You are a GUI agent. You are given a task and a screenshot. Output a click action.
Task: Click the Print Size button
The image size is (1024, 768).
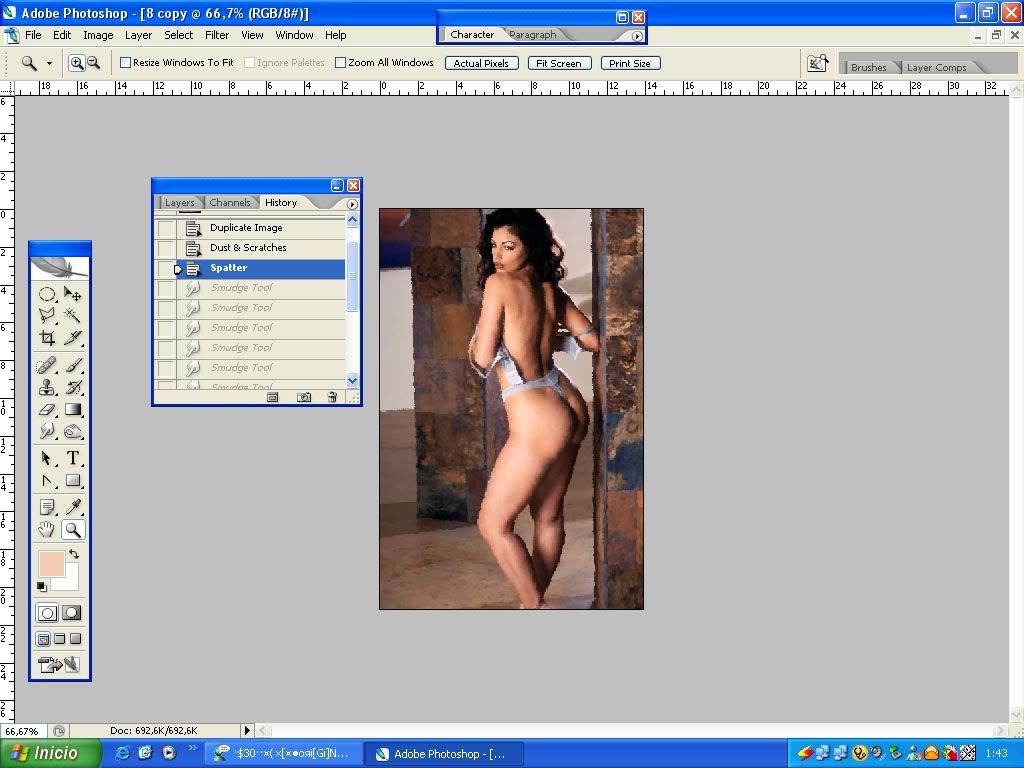coord(630,63)
